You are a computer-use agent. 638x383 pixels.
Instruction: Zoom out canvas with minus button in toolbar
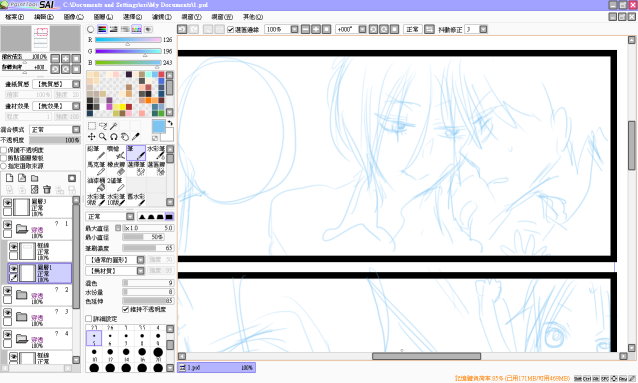click(305, 29)
